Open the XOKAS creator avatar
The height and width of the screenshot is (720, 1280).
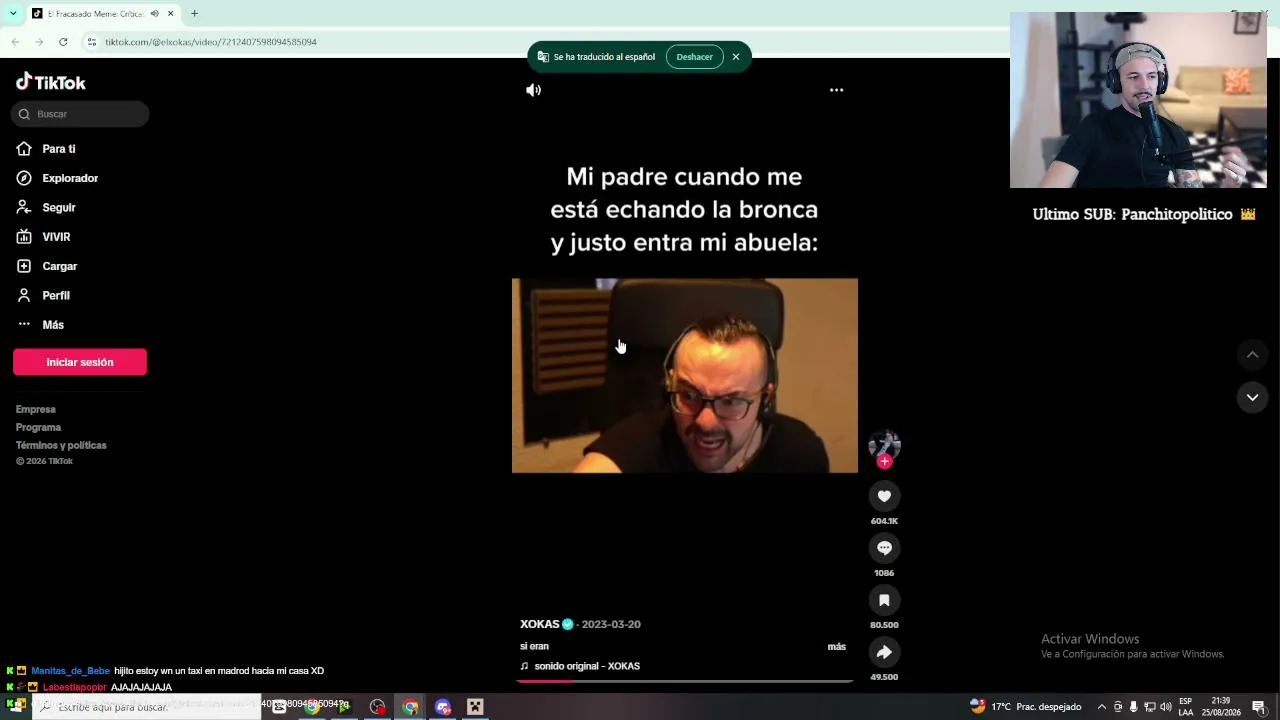[884, 444]
